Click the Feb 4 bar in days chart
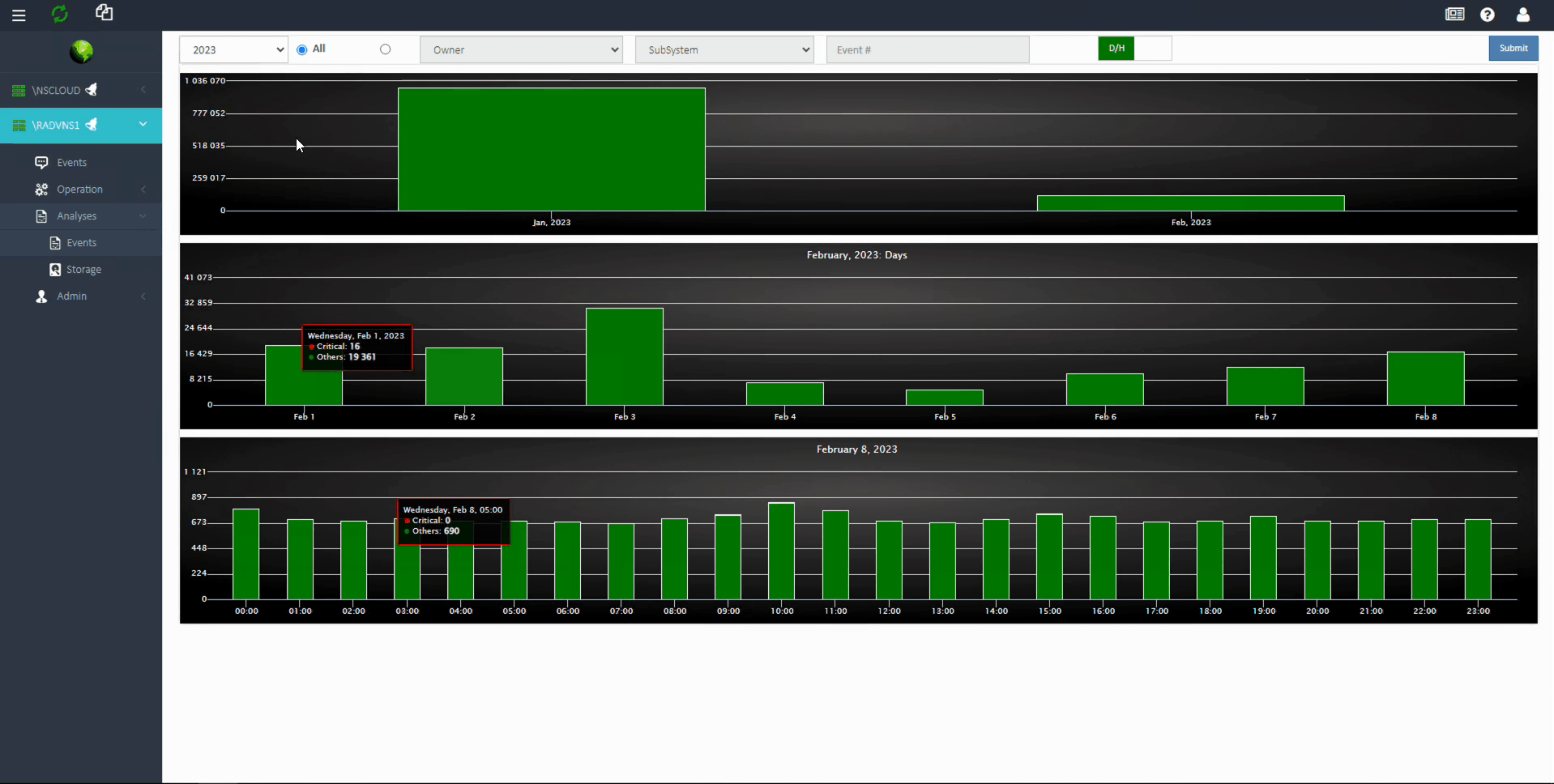Image resolution: width=1554 pixels, height=784 pixels. 785,394
